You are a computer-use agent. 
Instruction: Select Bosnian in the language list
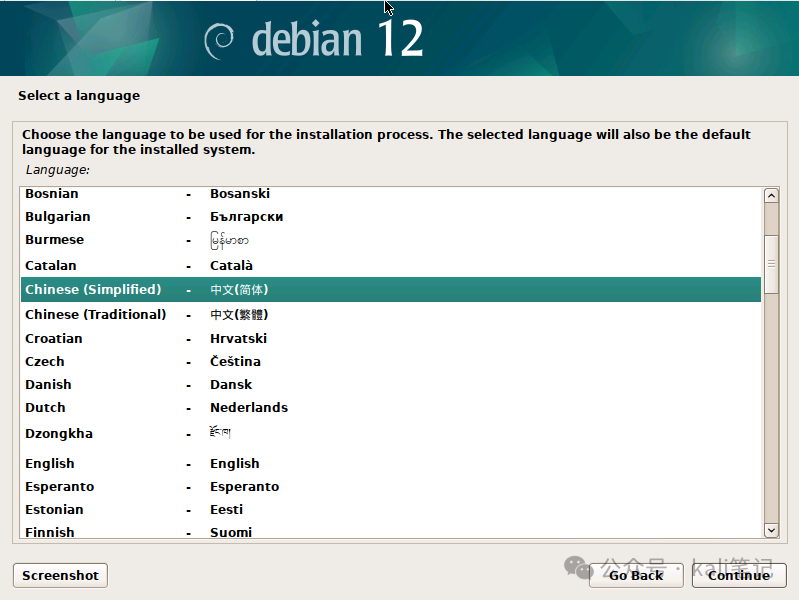[x=391, y=194]
